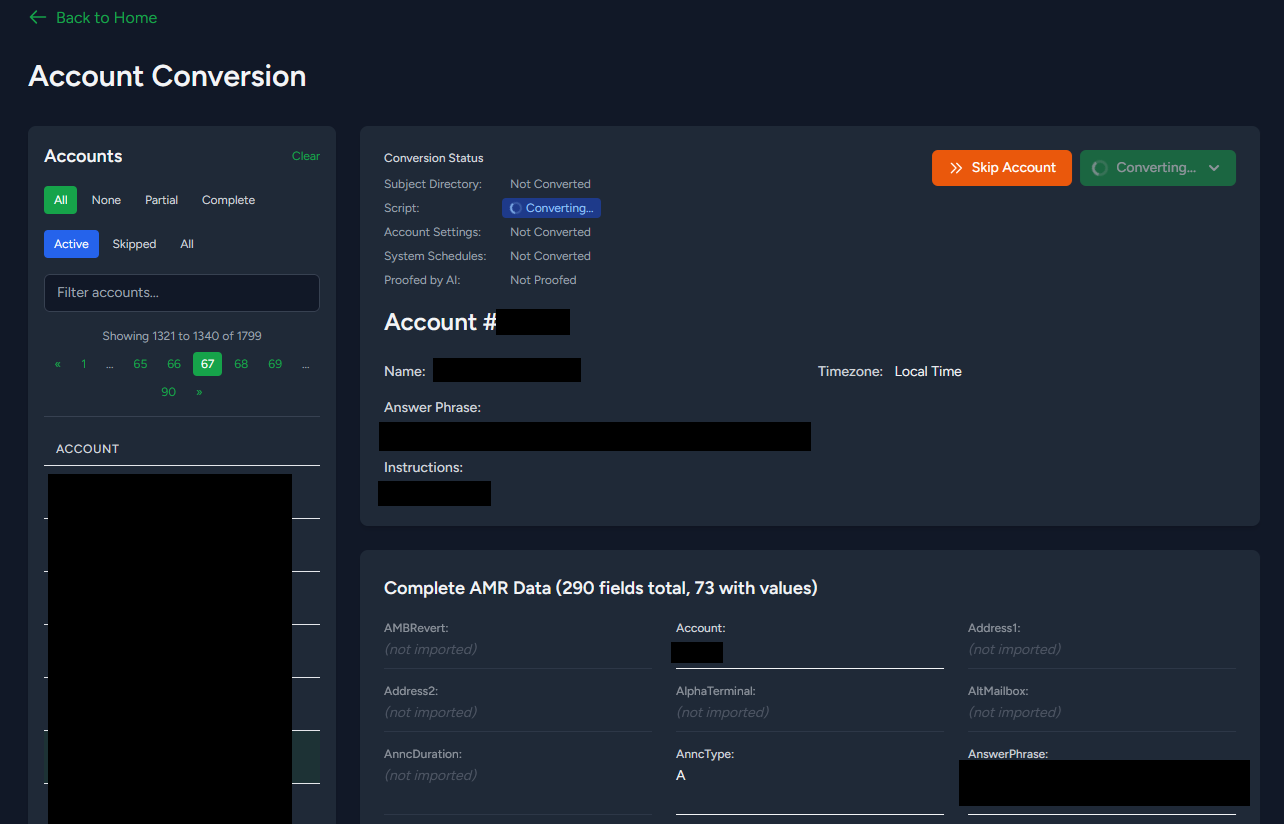Clear the account filters

coord(305,156)
